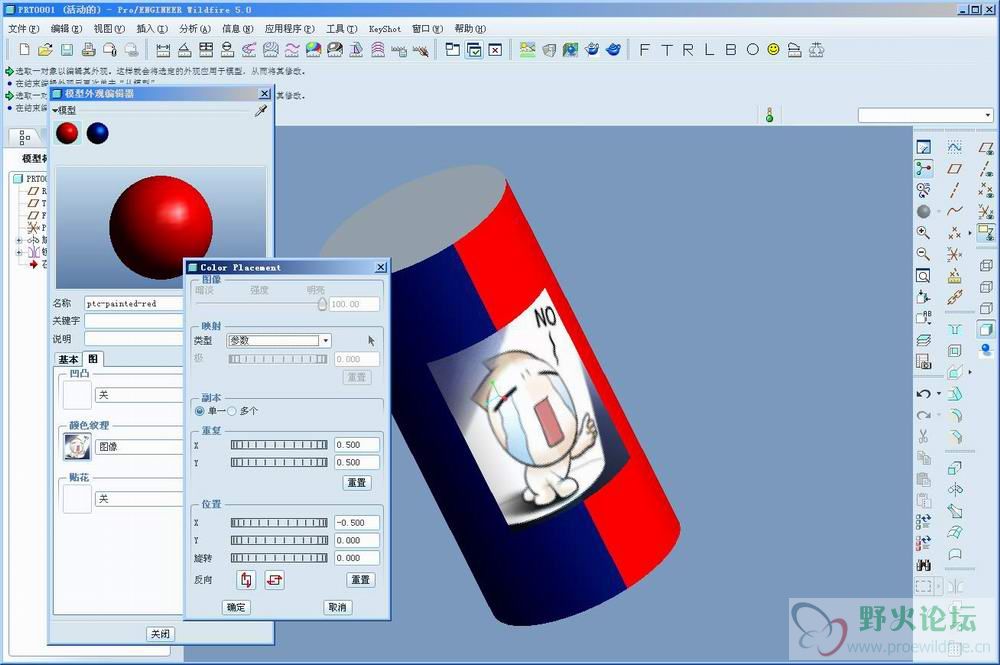This screenshot has height=665, width=1000.
Task: Click the zoom out magnifier icon
Action: (923, 254)
